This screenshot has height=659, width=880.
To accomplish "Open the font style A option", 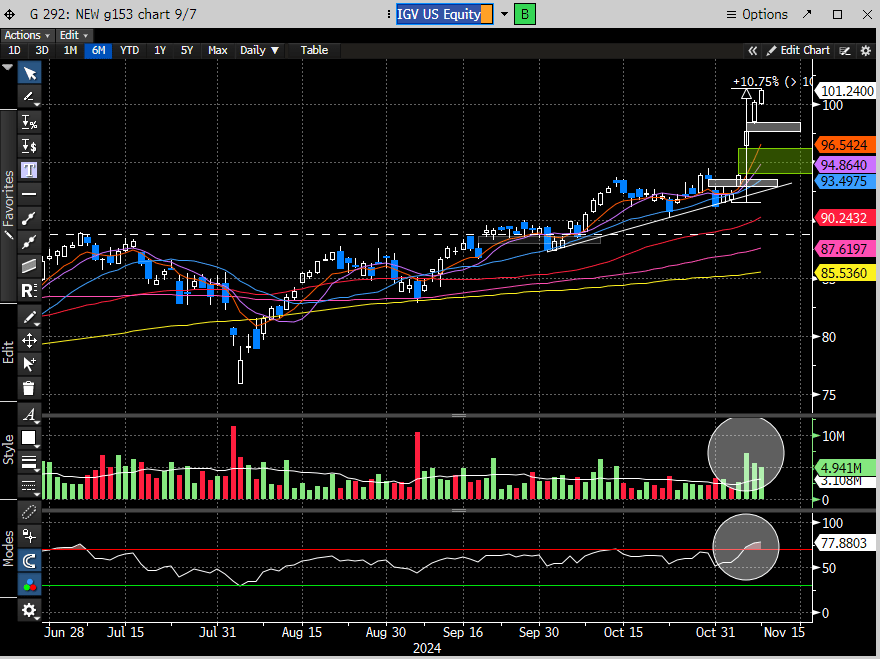I will tap(29, 415).
